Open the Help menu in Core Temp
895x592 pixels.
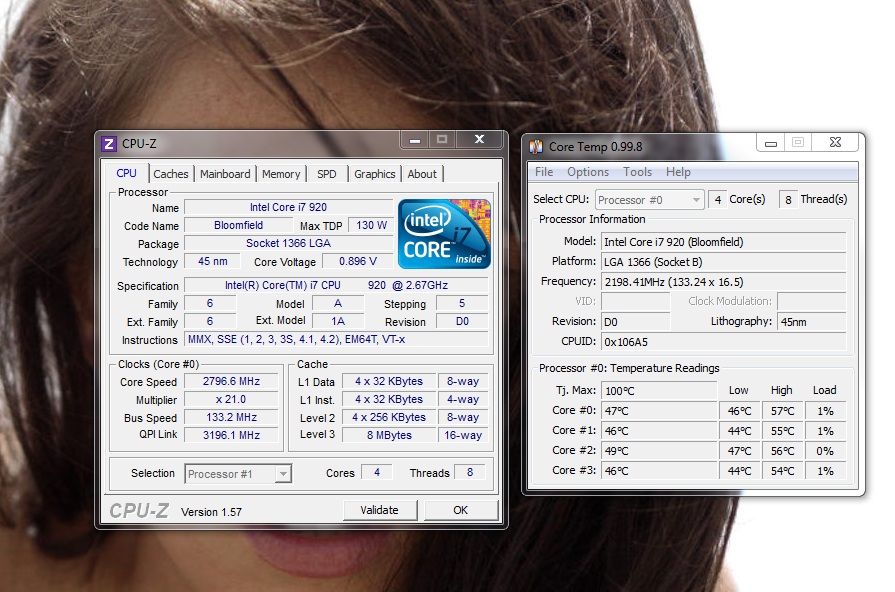point(678,172)
